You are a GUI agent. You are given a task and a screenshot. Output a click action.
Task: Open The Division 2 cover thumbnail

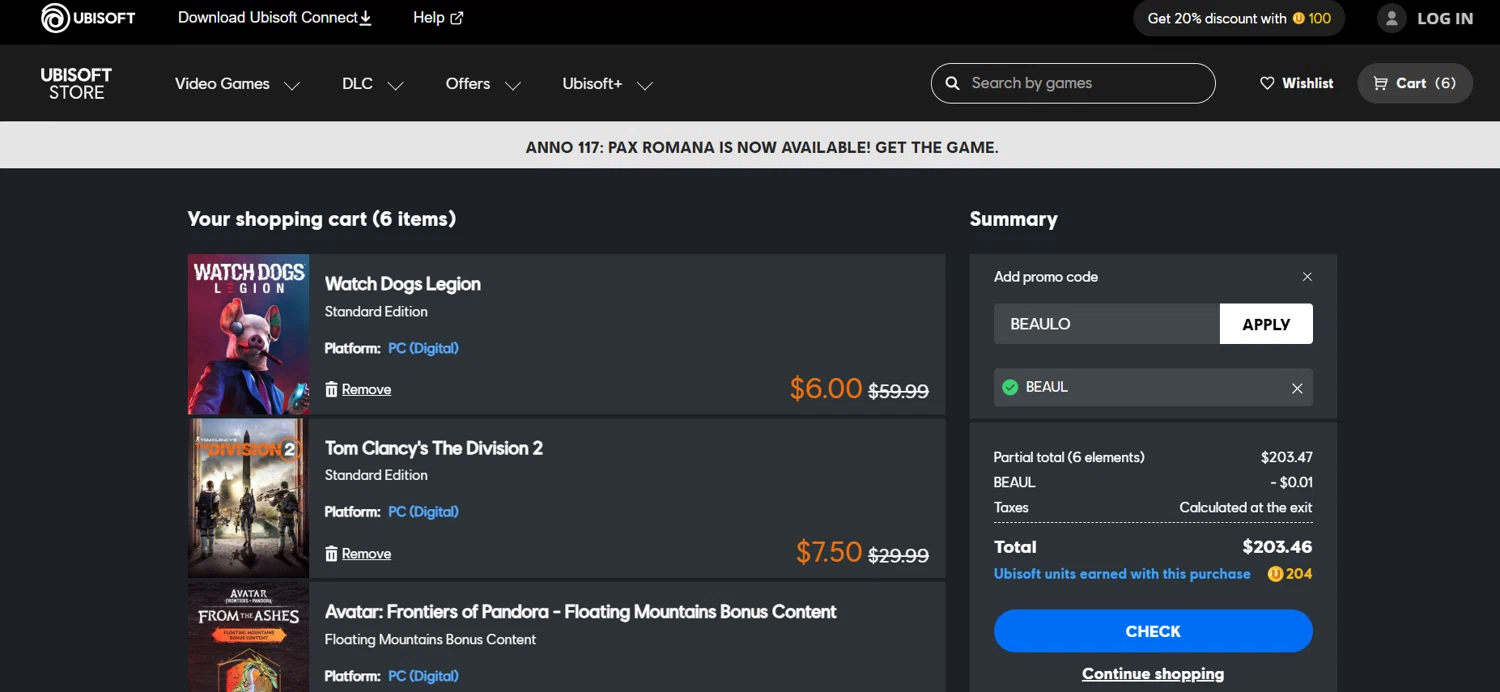point(248,498)
